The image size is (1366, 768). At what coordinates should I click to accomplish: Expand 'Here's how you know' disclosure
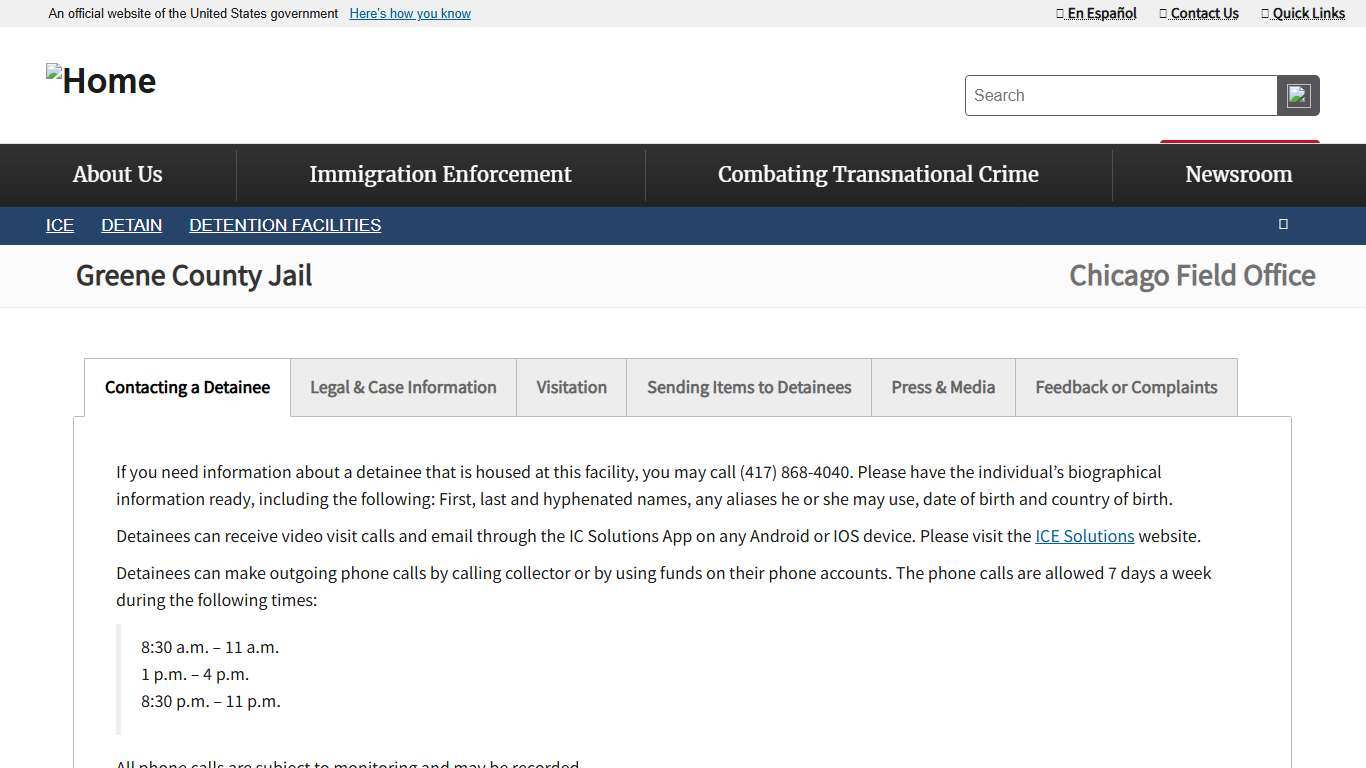[x=410, y=13]
